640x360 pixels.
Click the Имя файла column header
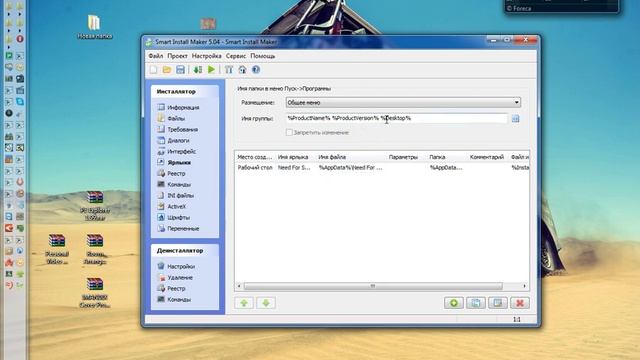pos(351,157)
